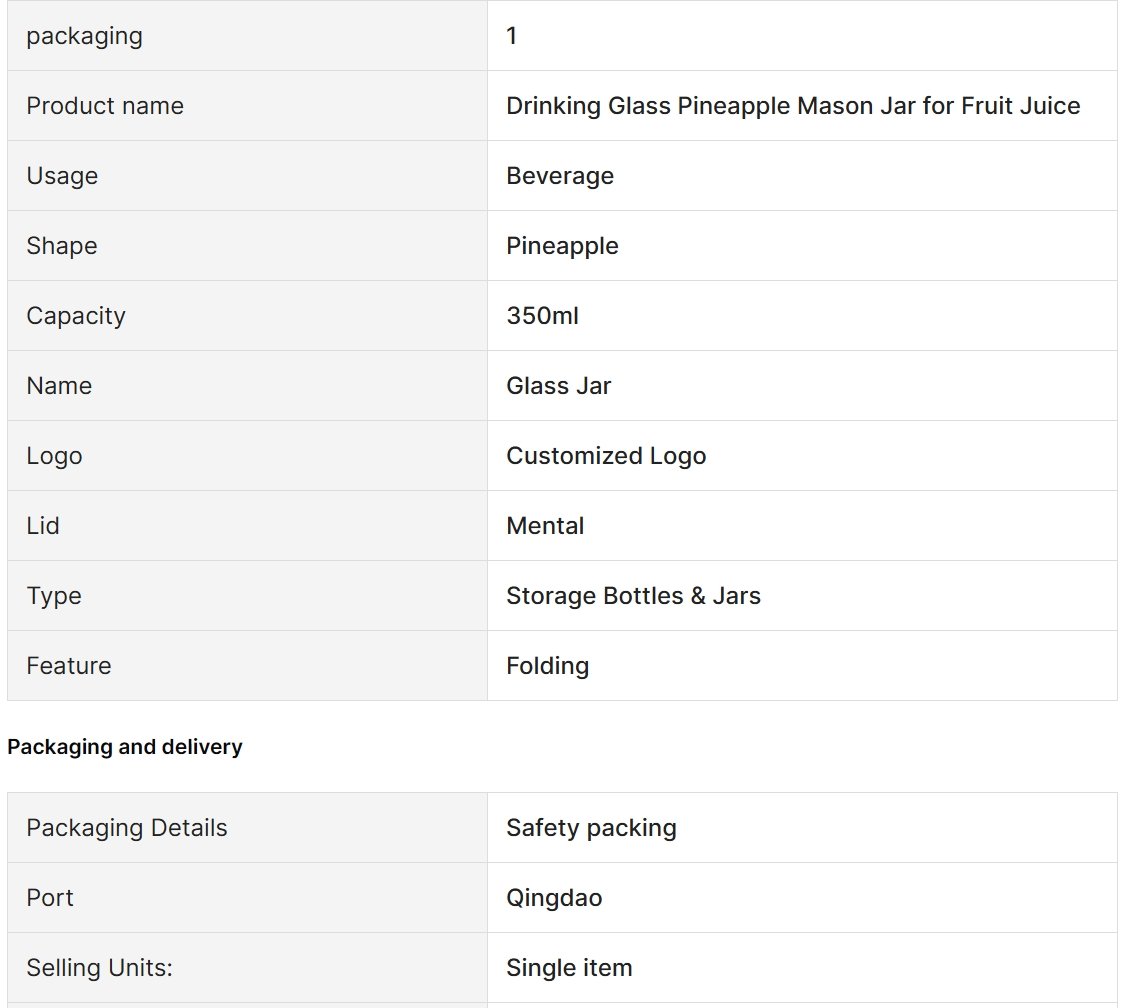1122x1008 pixels.
Task: Click the 'Packaging Details' label
Action: (127, 828)
